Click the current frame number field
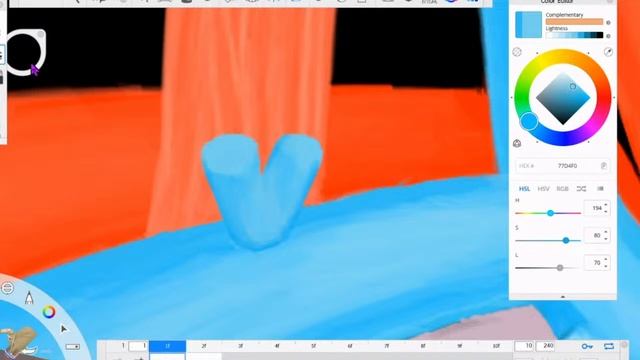 tap(138, 346)
